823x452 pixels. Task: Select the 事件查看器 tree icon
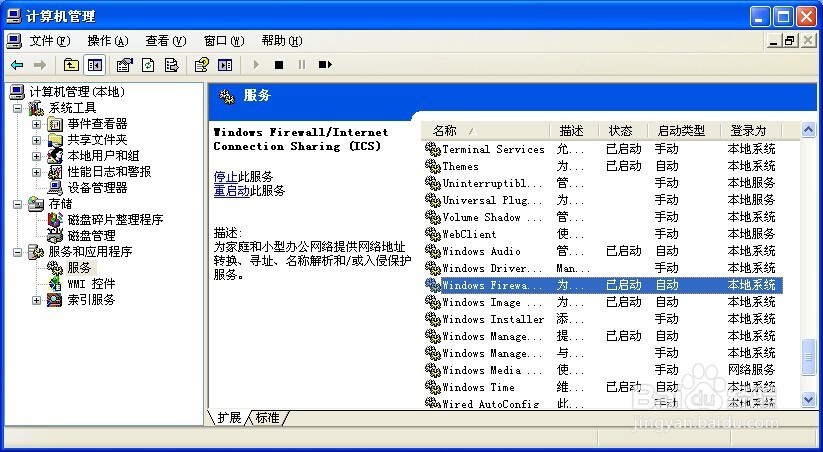click(x=55, y=124)
